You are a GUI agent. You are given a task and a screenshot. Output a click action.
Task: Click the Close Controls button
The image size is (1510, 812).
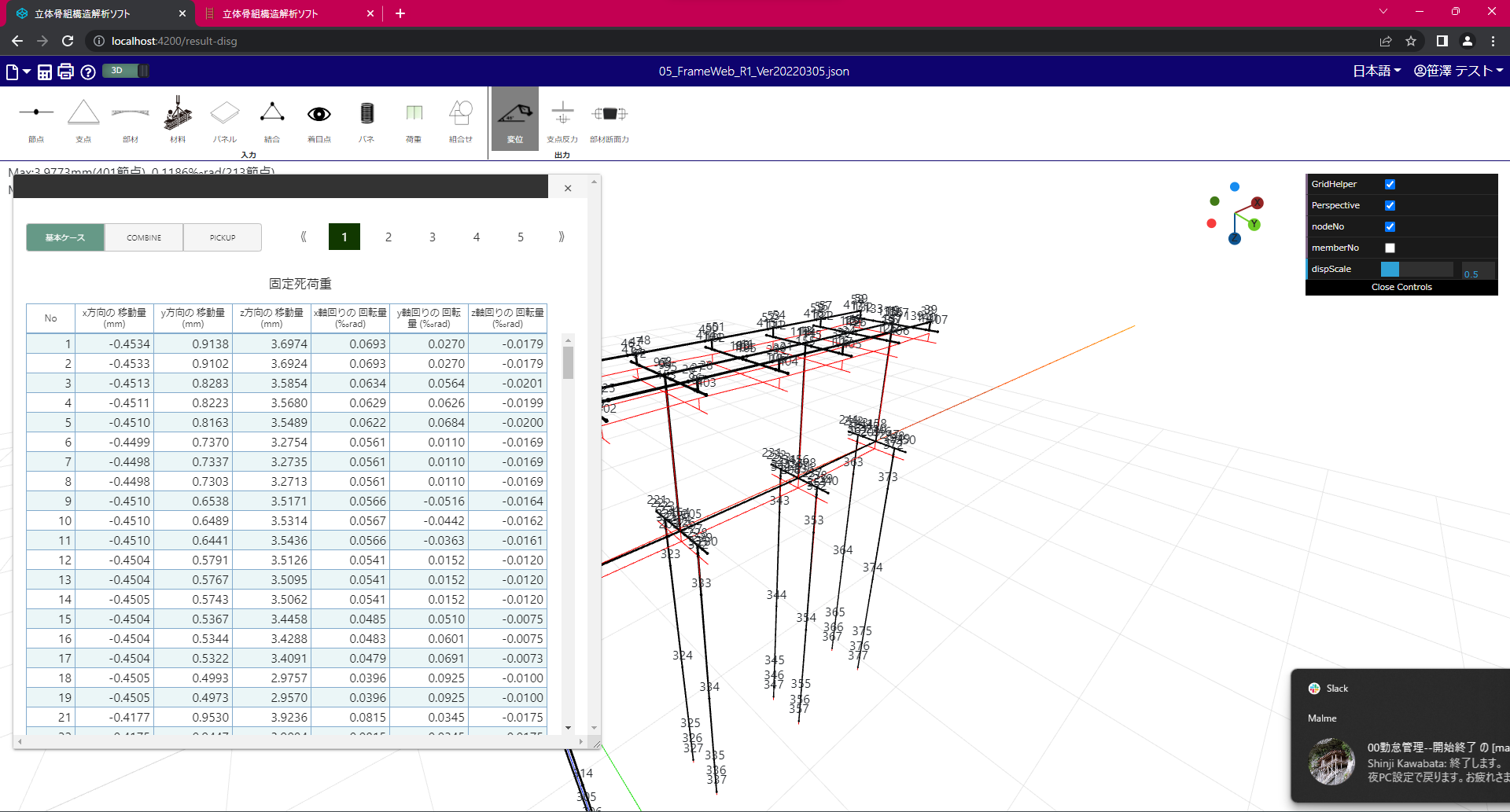[x=1401, y=286]
